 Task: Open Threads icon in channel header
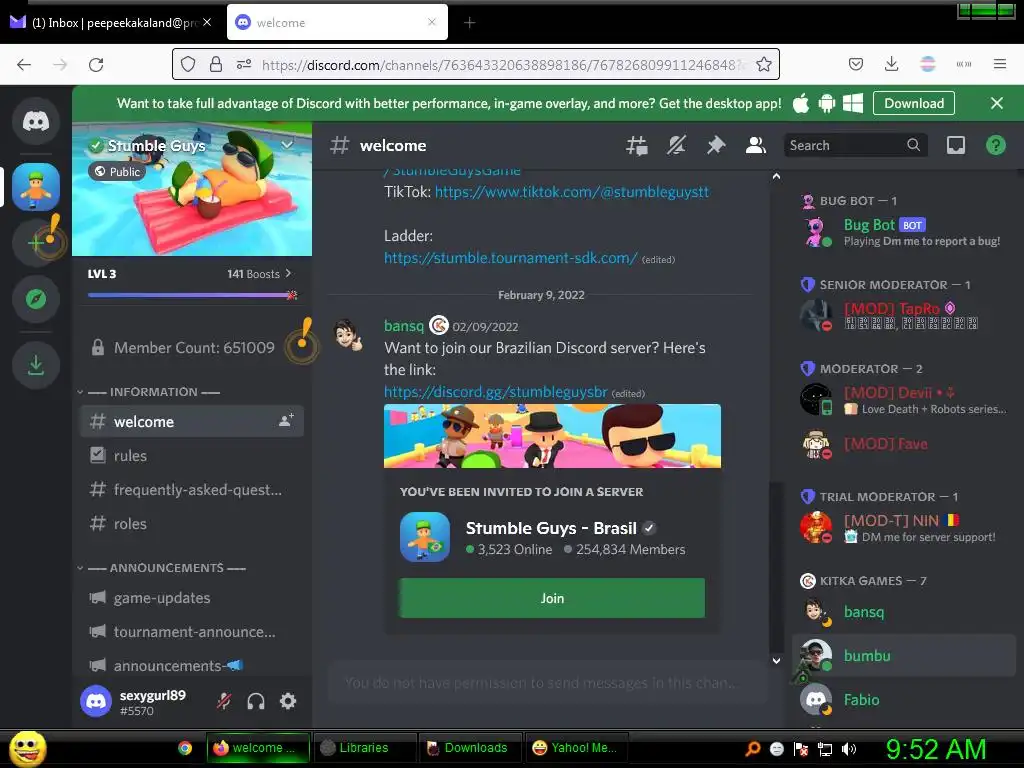click(636, 145)
